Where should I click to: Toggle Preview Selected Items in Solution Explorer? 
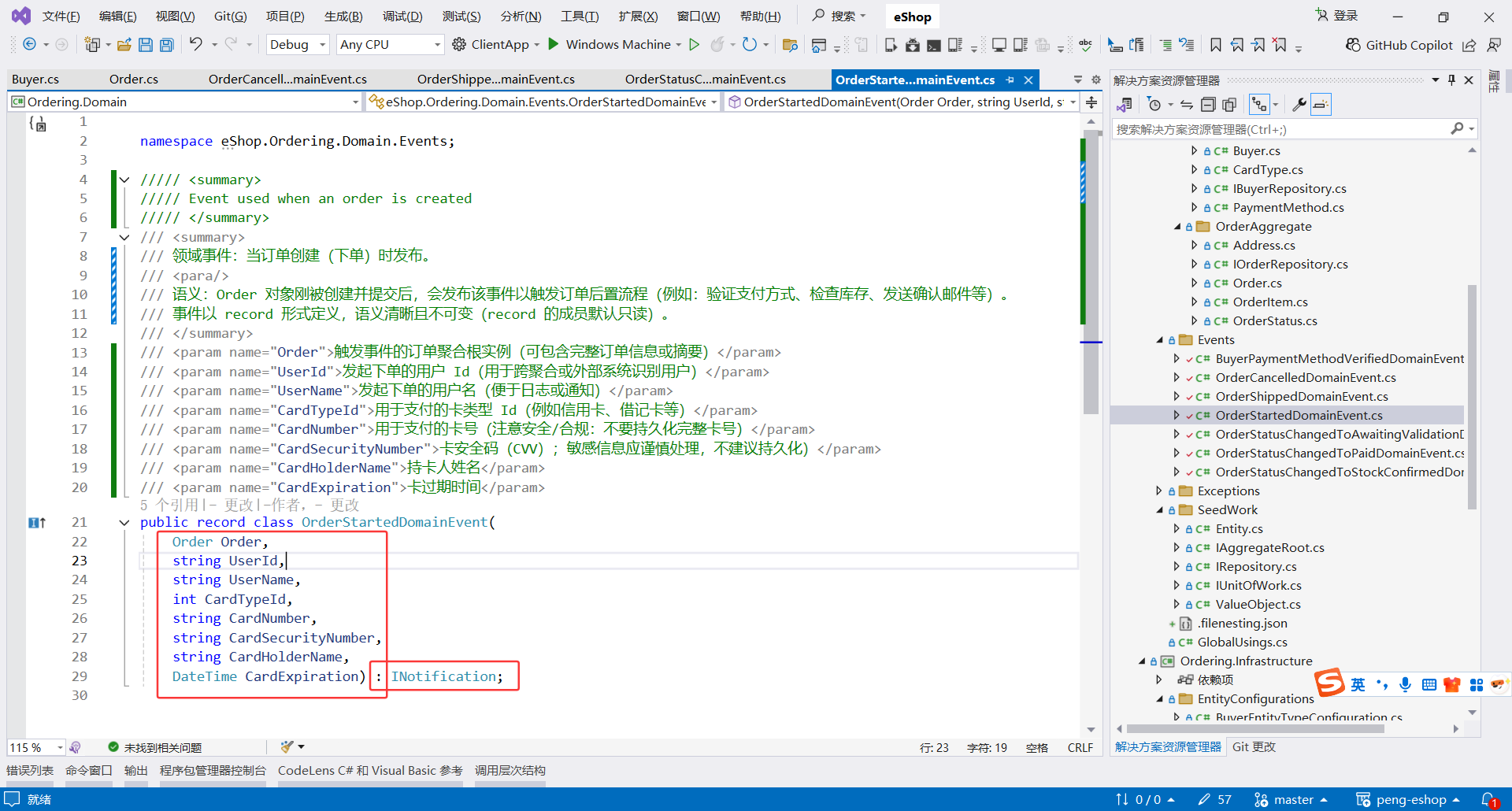1321,104
